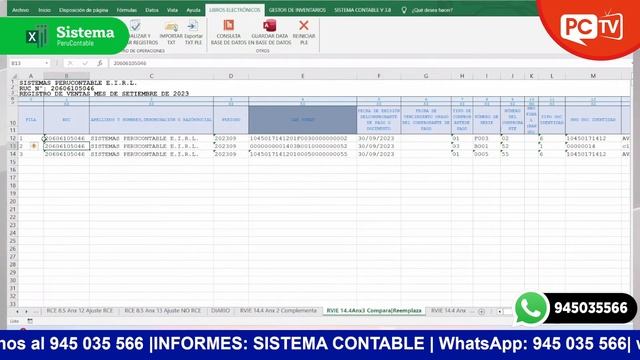This screenshot has height=360, width=640.
Task: Switch to the Datos ribbon tab
Action: (x=152, y=10)
